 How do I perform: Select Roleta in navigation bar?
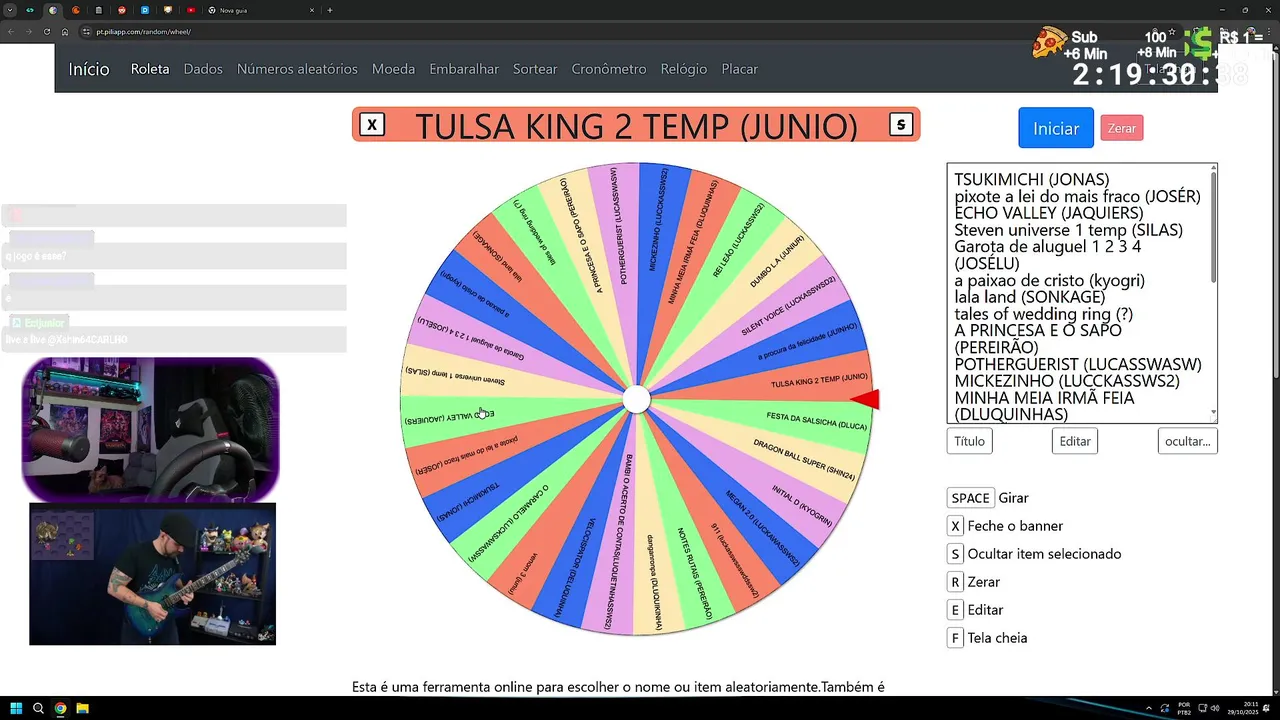pyautogui.click(x=150, y=69)
